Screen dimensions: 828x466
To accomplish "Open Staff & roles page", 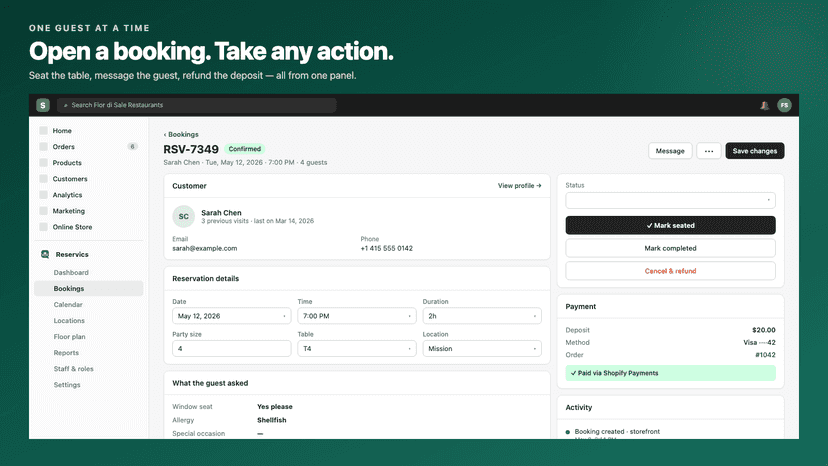I will click(73, 369).
